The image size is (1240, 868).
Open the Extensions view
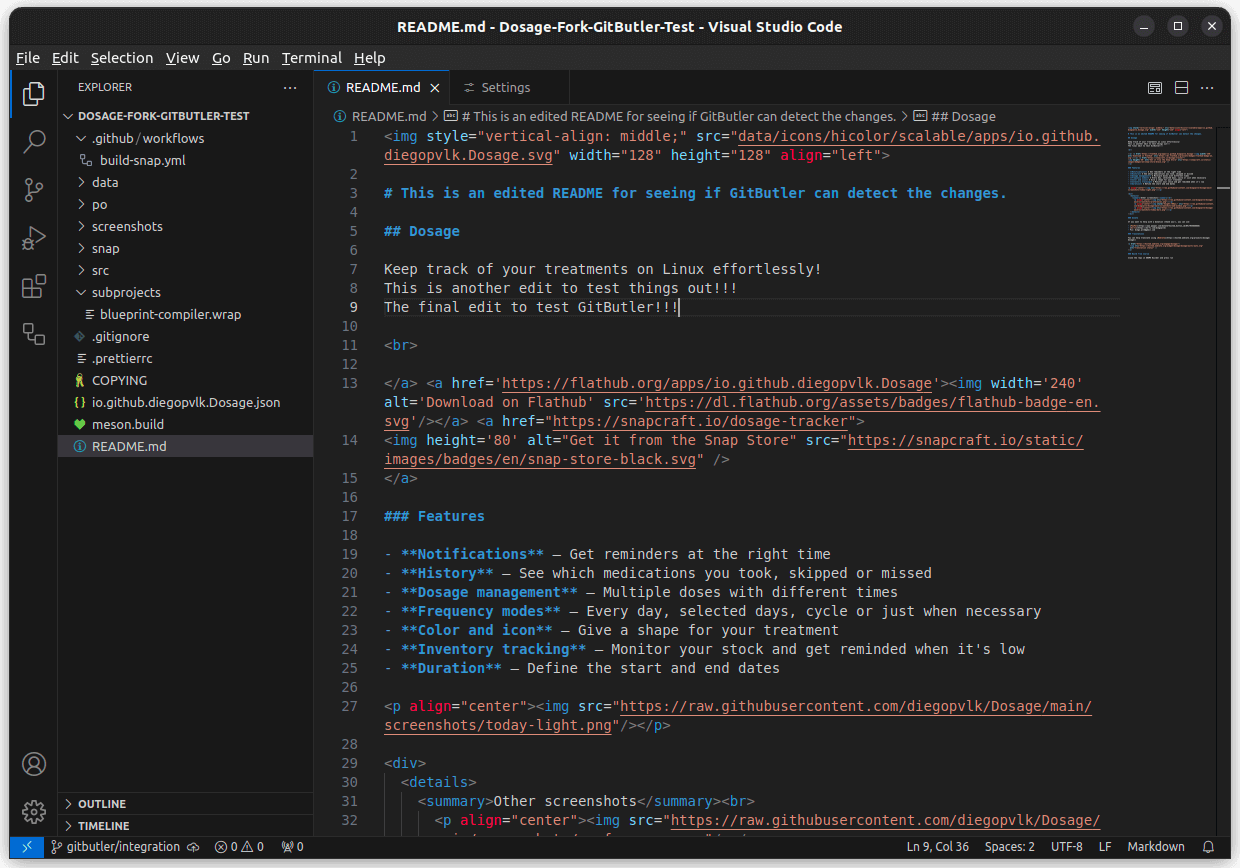pos(34,286)
